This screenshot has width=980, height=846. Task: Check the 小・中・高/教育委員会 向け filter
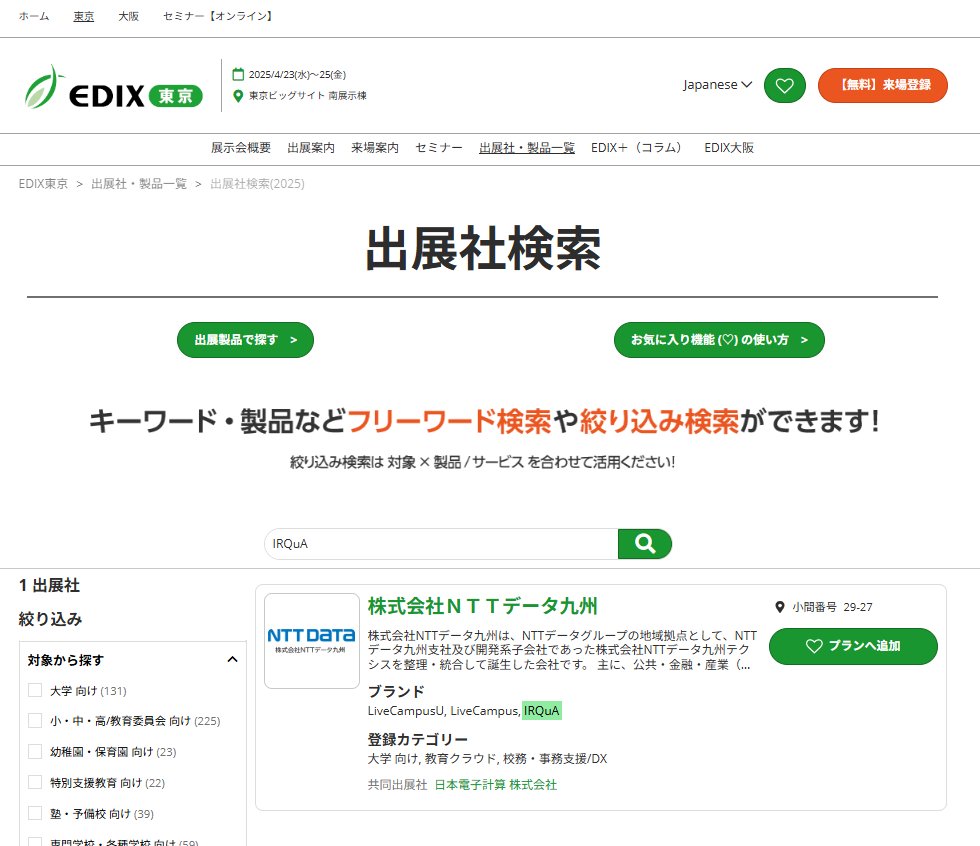pos(35,720)
